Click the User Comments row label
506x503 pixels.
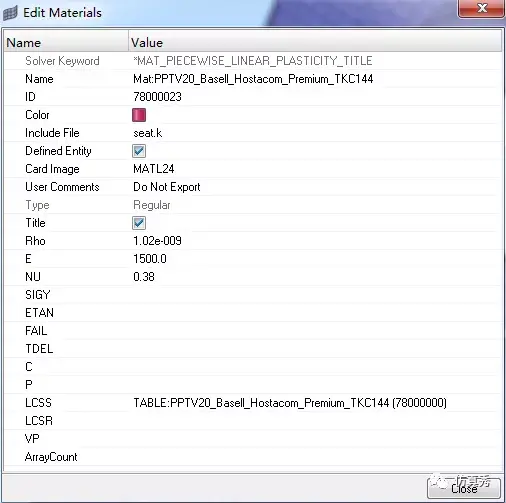click(62, 187)
